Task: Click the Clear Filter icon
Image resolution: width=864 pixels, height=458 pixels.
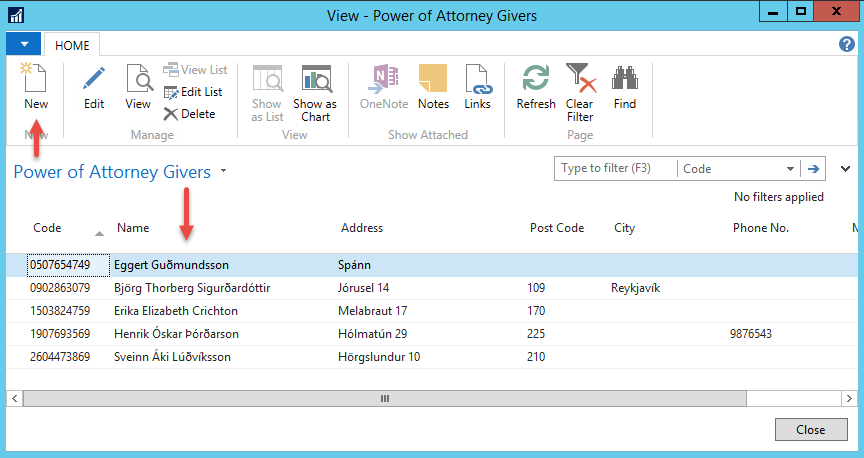Action: click(x=580, y=79)
